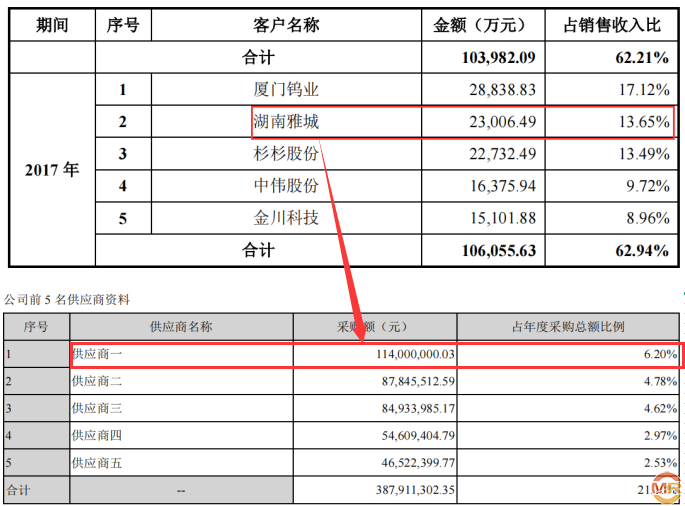This screenshot has width=685, height=506.
Task: Click the upper table's 序号 header
Action: coord(123,25)
